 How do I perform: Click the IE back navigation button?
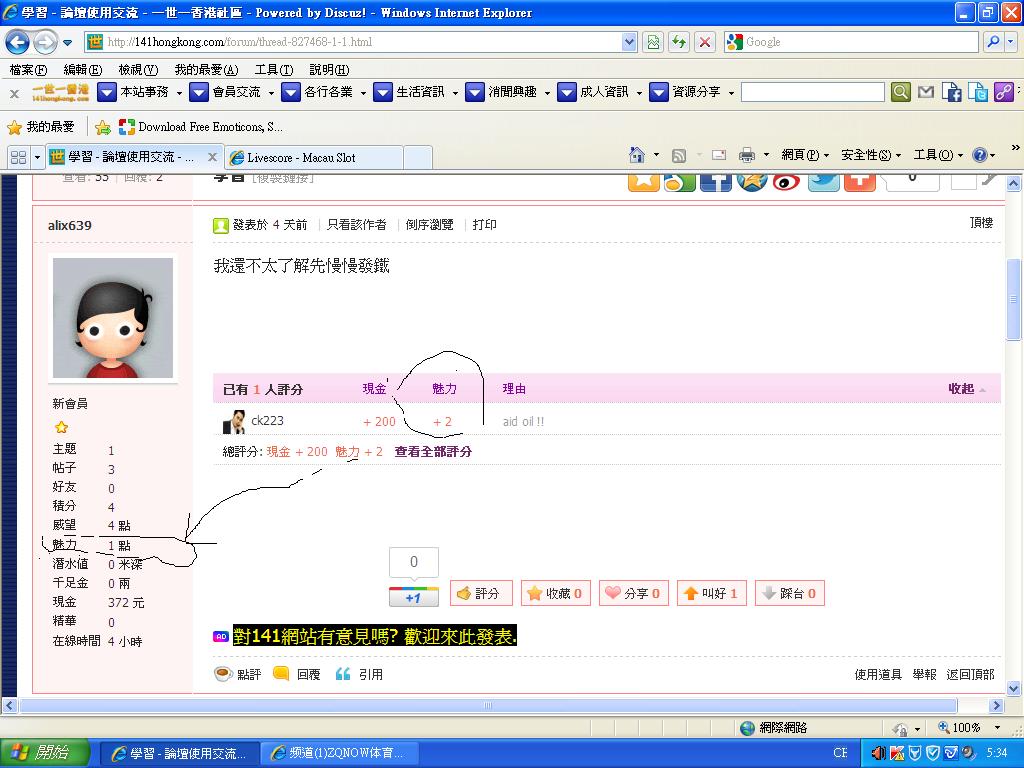click(x=18, y=42)
